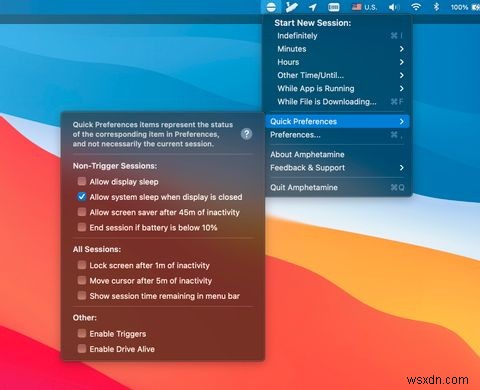Open the Preferences... menu item
This screenshot has width=480, height=390.
point(338,135)
